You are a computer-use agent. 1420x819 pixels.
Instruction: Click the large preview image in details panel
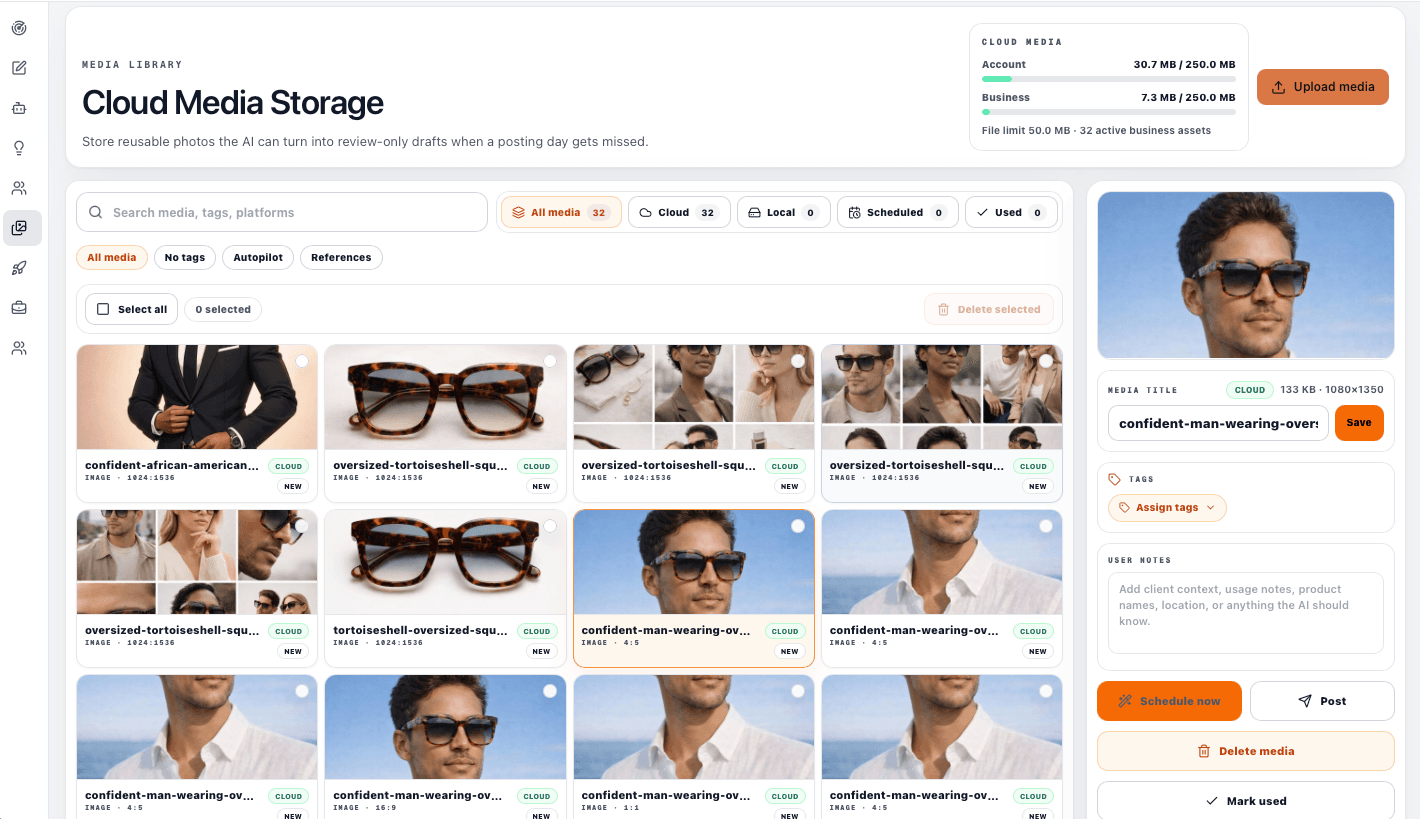[x=1246, y=275]
